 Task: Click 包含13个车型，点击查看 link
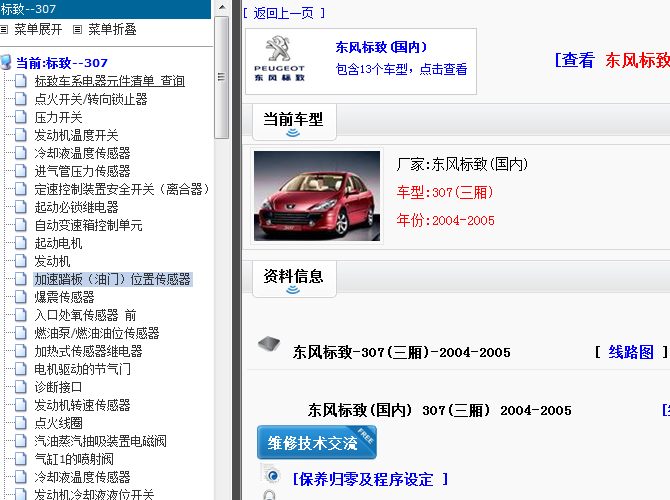(x=401, y=69)
